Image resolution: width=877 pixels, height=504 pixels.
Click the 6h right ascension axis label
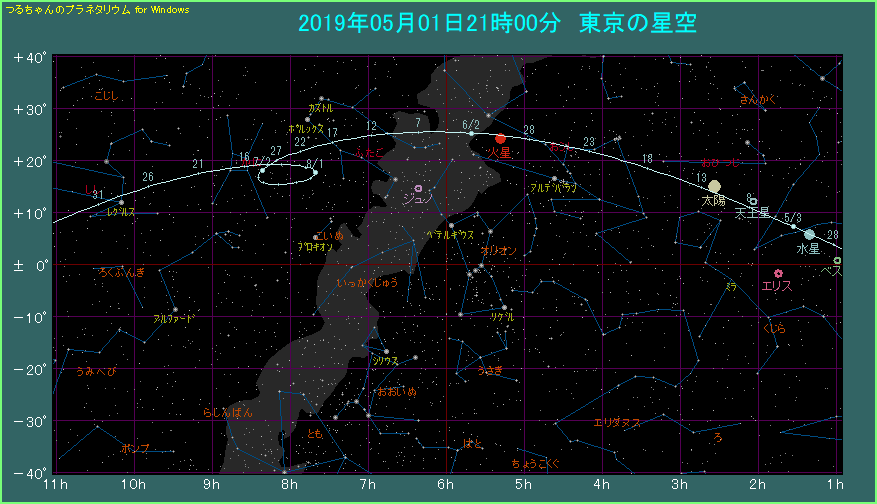[x=445, y=486]
